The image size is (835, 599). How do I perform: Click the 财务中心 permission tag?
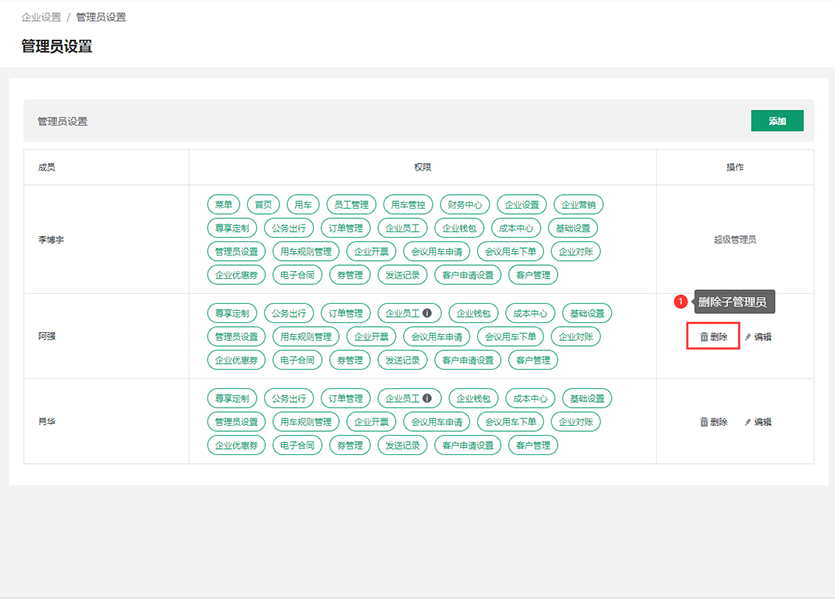(465, 204)
